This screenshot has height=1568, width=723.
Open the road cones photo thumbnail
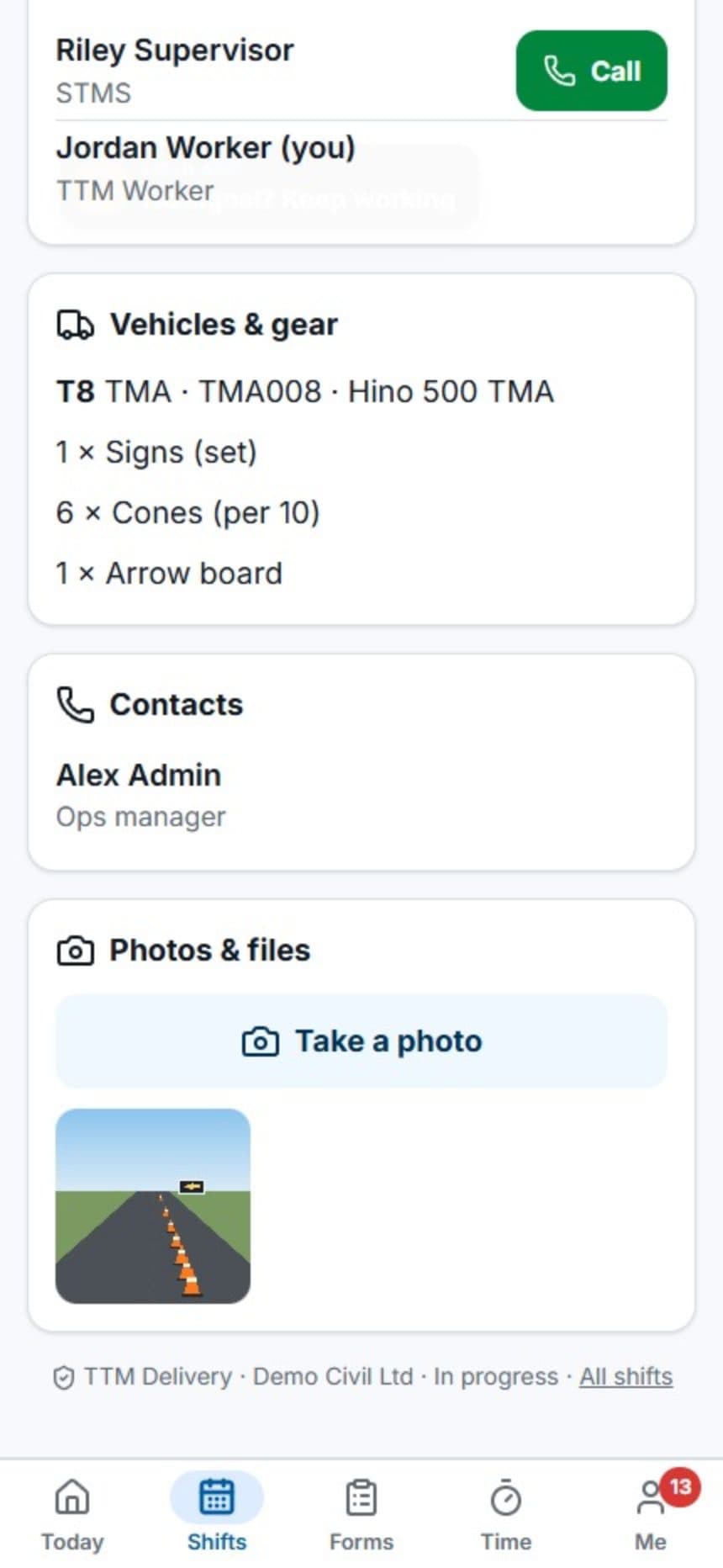153,1206
